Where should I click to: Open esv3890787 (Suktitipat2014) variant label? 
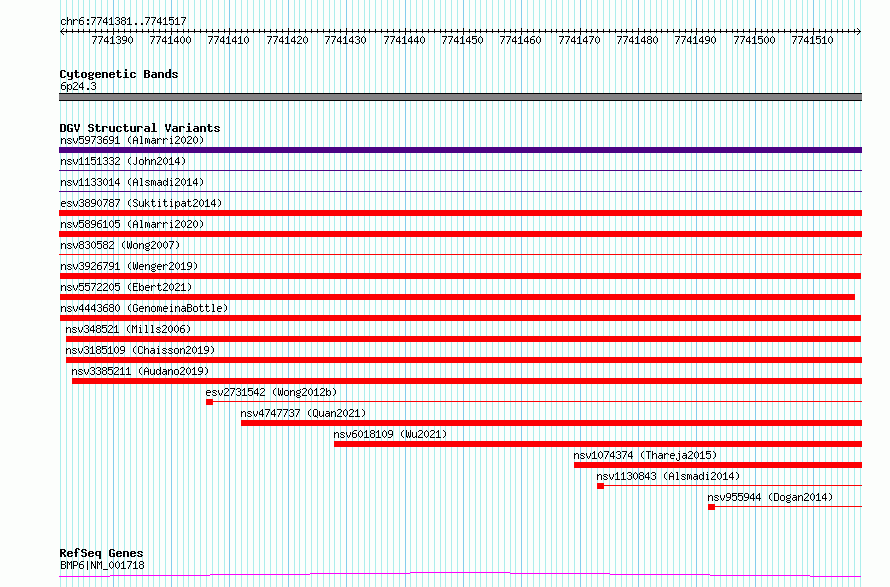click(141, 203)
